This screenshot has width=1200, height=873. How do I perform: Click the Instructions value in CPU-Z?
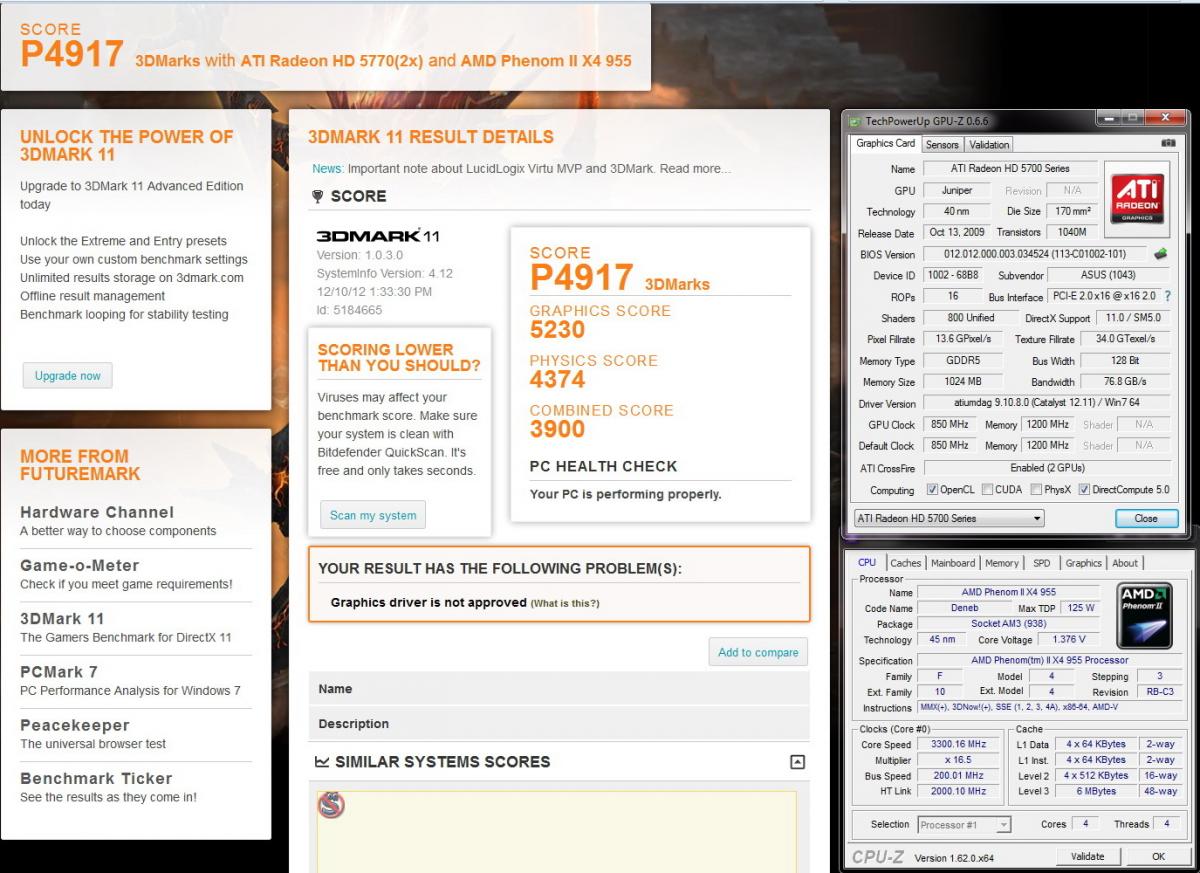coord(1049,708)
